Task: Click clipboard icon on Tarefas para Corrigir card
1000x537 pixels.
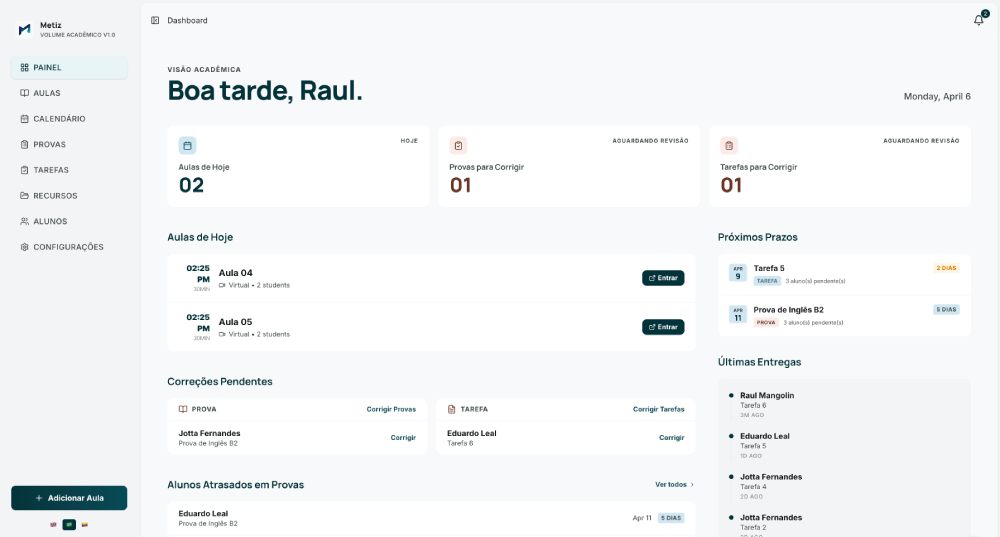Action: coord(729,145)
